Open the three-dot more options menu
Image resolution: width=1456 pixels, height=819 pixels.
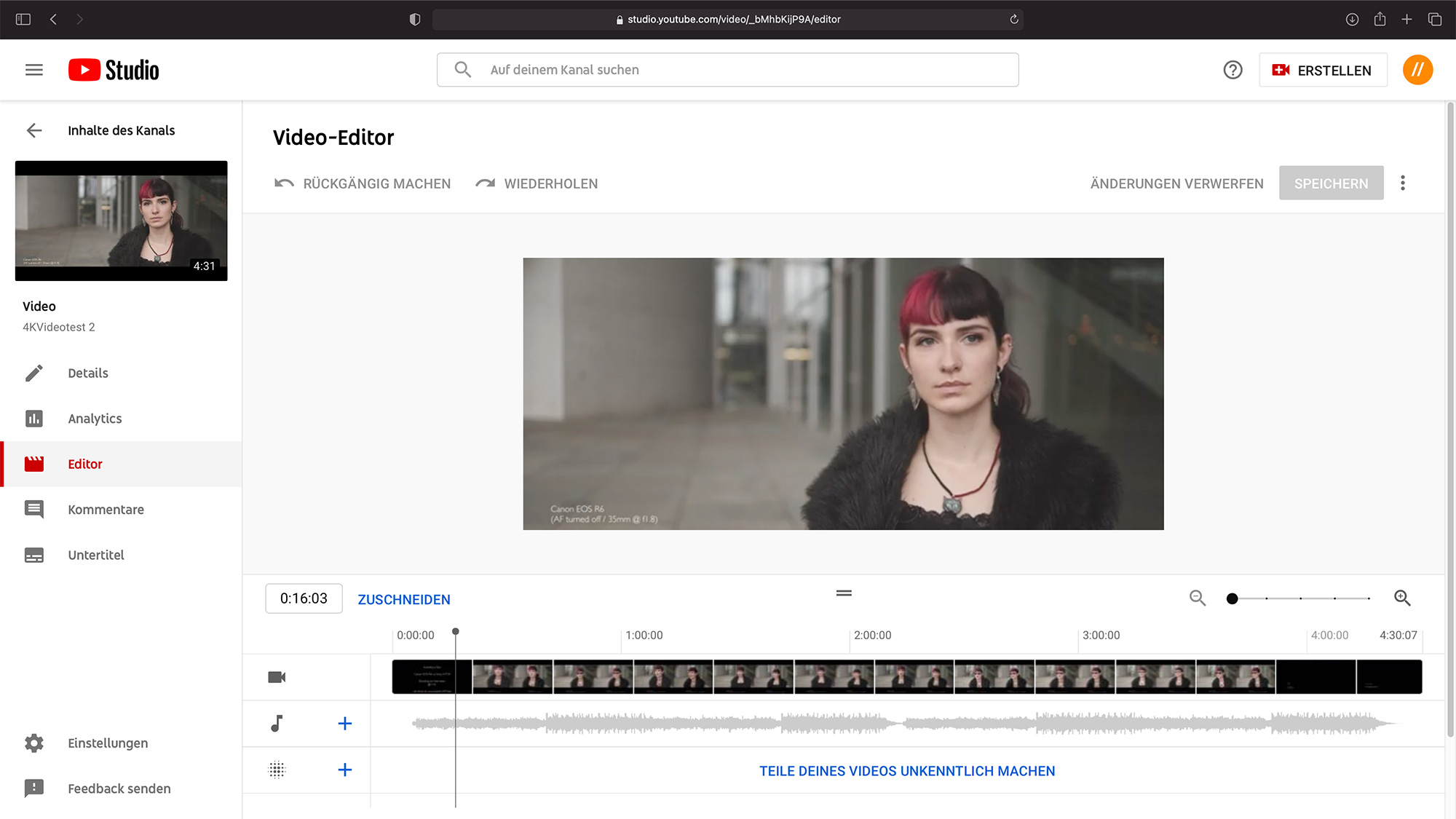click(1403, 183)
